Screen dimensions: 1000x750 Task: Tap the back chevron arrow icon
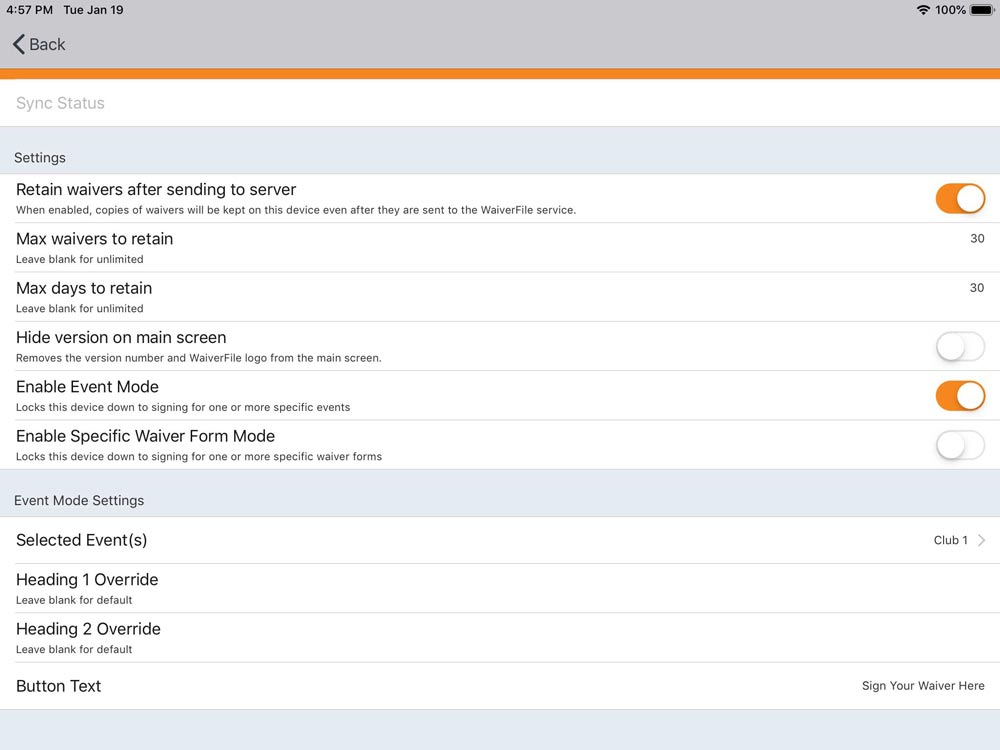click(16, 44)
